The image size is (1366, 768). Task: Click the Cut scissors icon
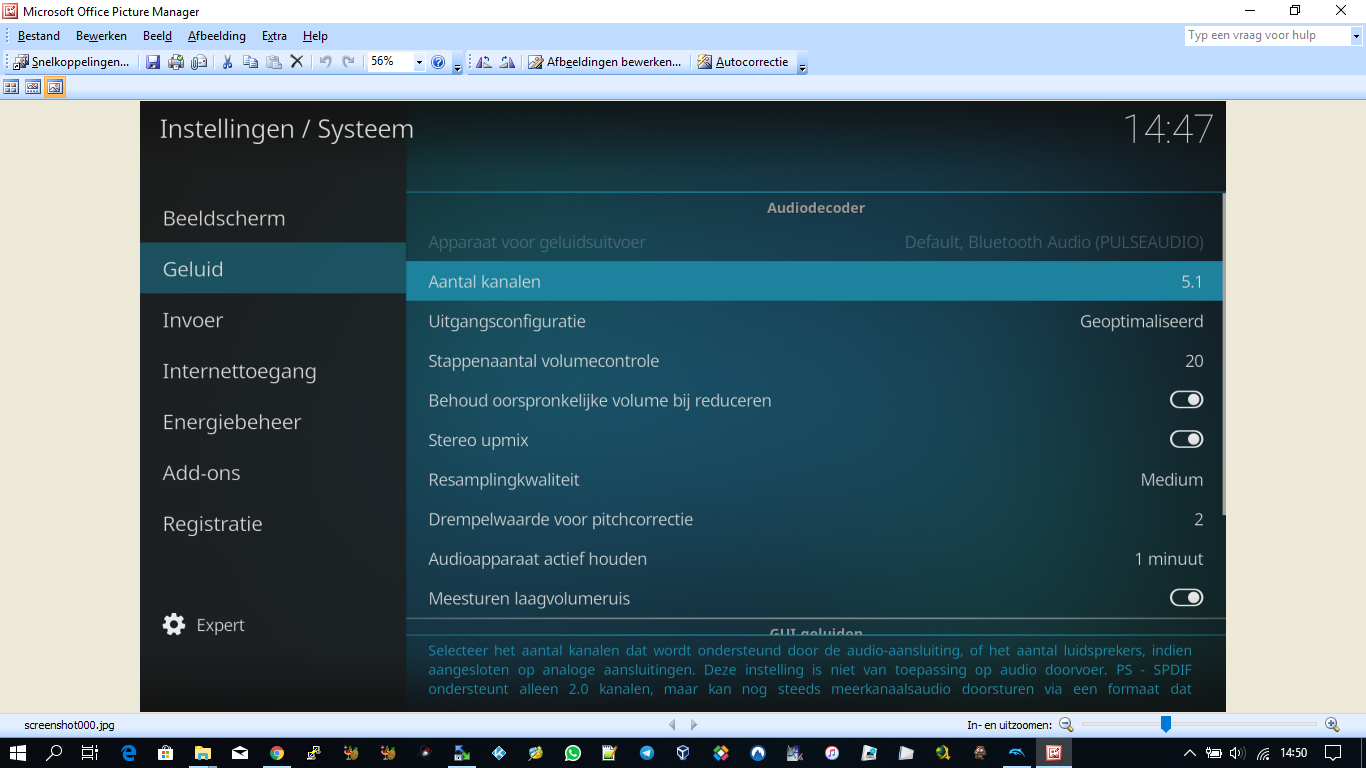pyautogui.click(x=227, y=62)
